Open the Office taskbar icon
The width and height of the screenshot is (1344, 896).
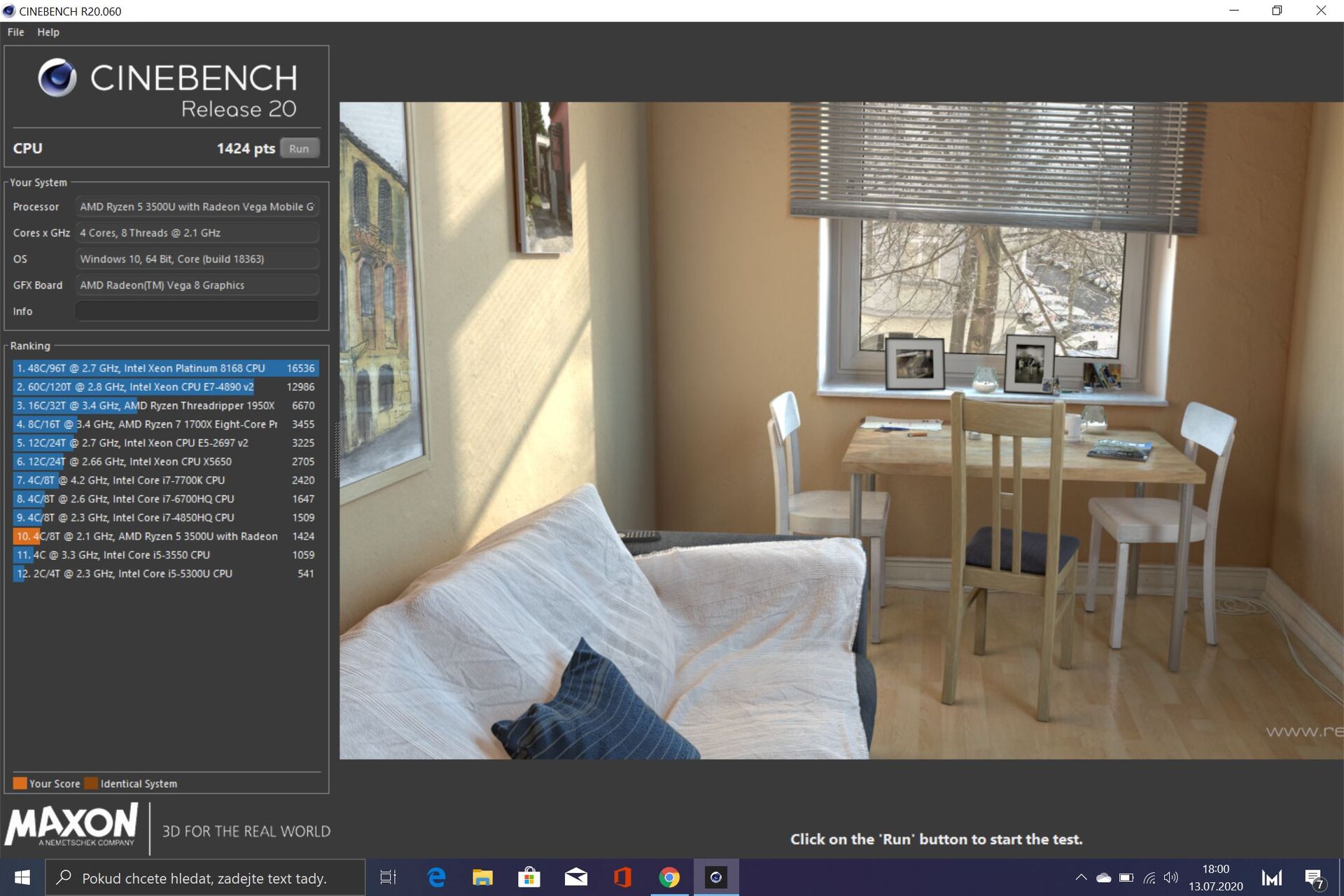click(622, 878)
